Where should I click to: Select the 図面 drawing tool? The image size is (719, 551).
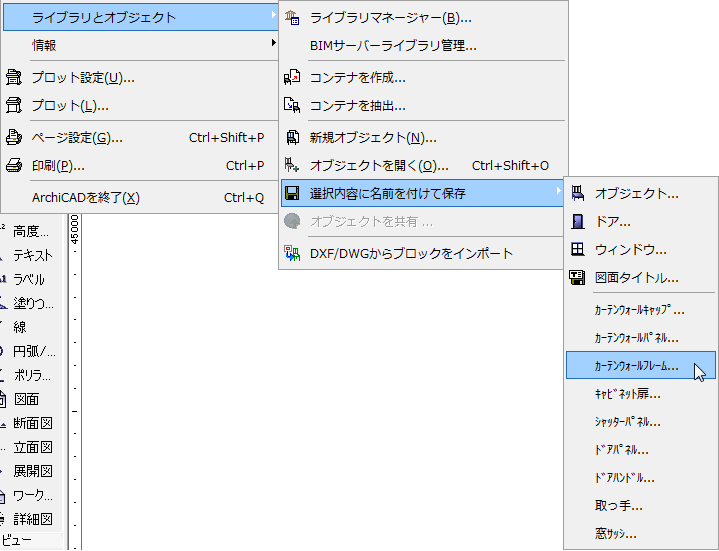(30, 399)
